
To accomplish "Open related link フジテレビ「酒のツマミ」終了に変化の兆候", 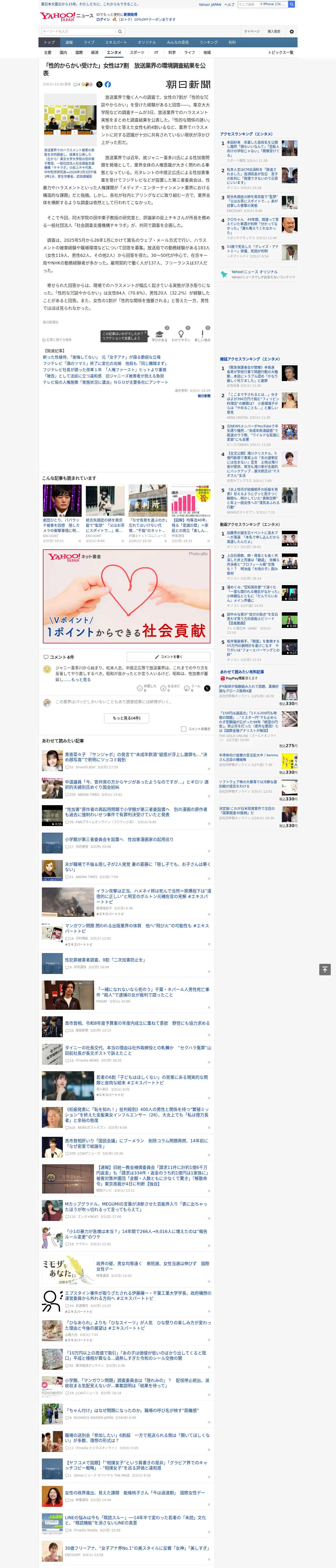I will point(105,364).
